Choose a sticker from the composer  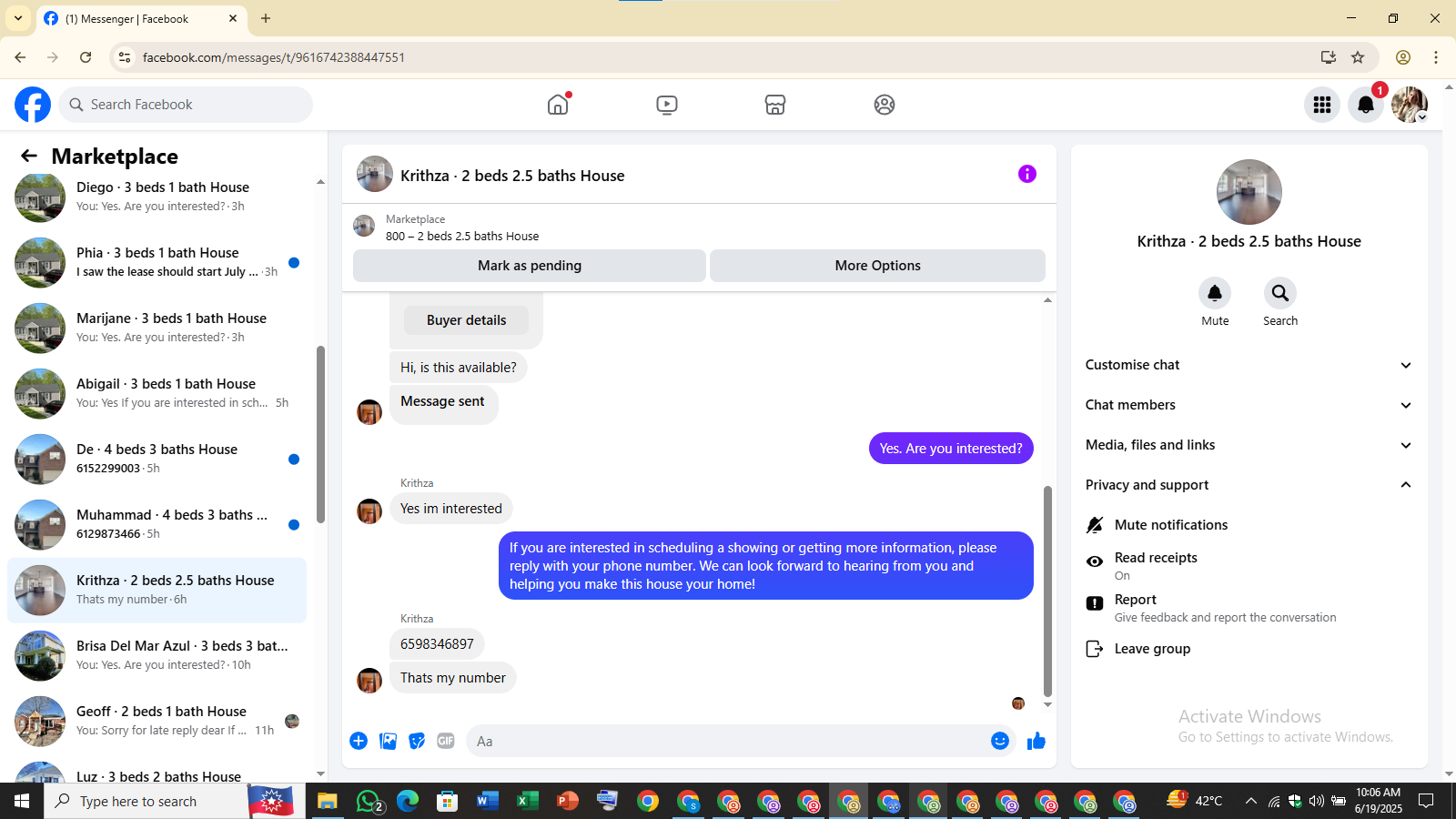417,741
